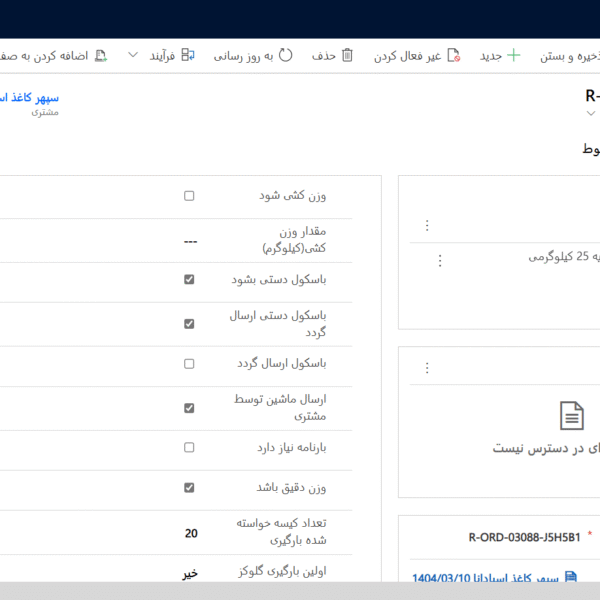
Task: Expand the header chevron below the R- title
Action: click(x=590, y=115)
